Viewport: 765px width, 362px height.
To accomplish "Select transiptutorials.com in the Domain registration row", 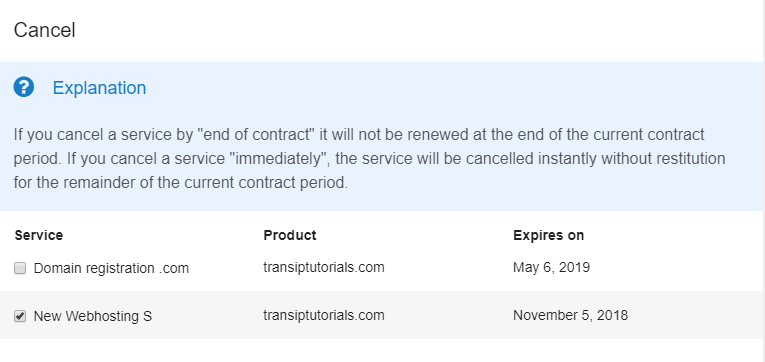I will coord(324,267).
